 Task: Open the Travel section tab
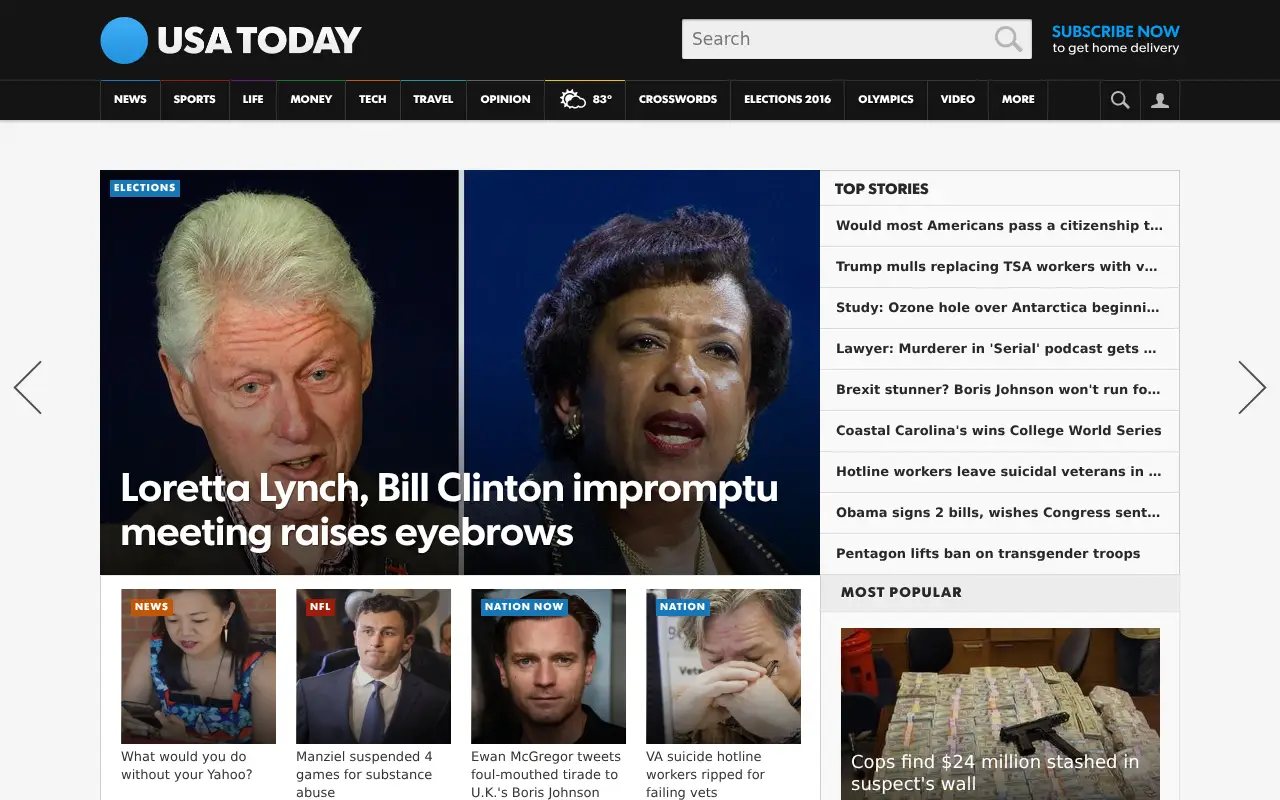[x=433, y=100]
